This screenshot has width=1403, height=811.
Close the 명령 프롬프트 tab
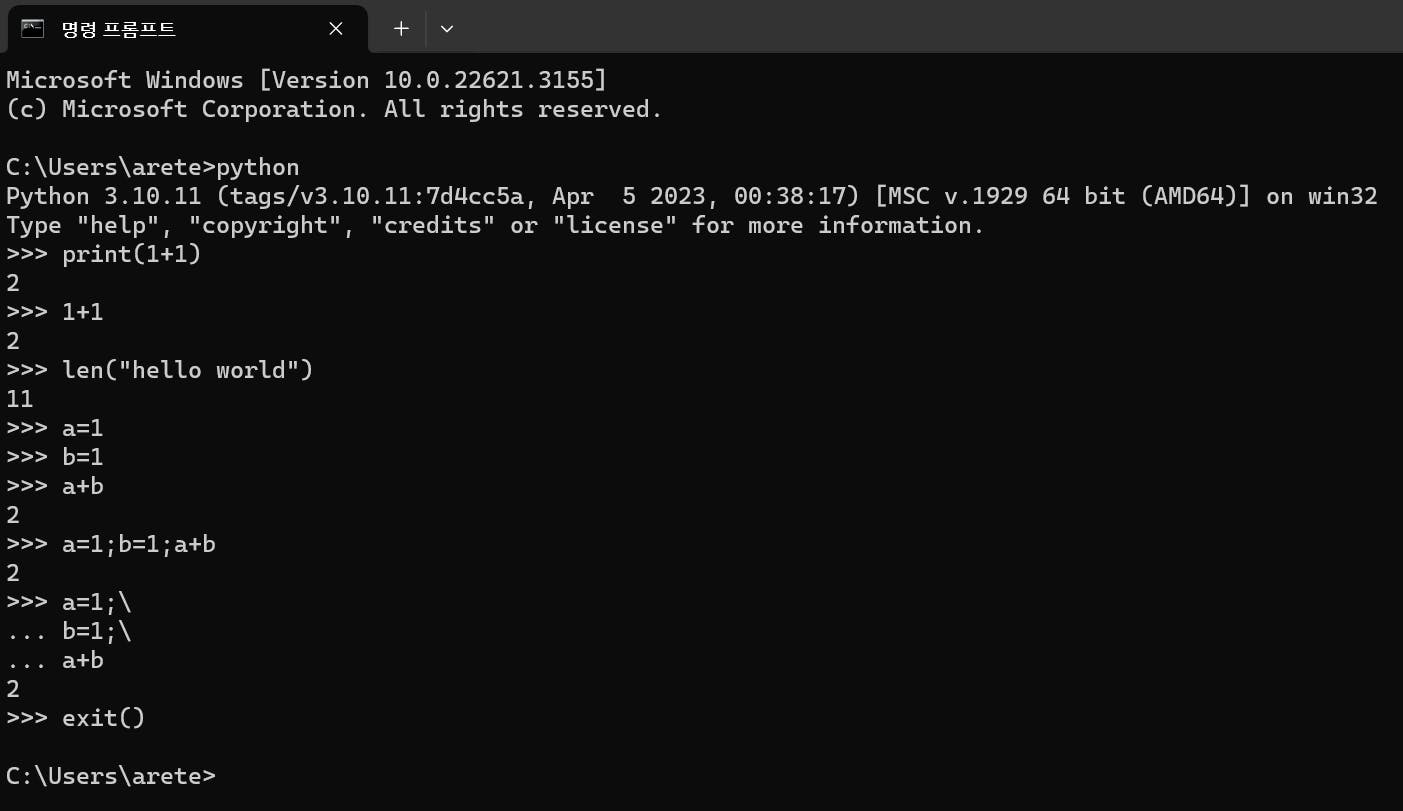[x=336, y=29]
